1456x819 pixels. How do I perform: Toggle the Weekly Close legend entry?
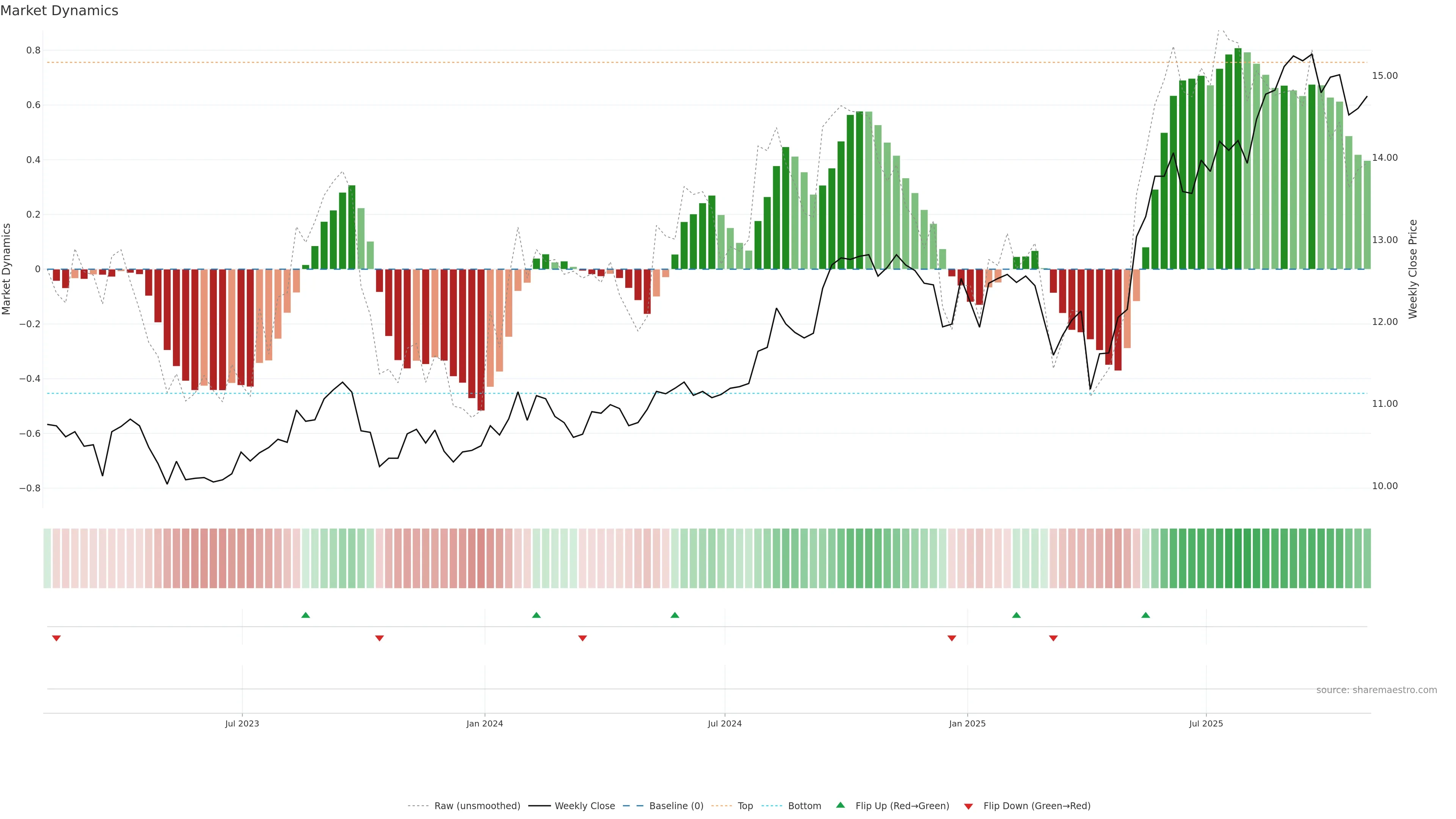point(584,806)
